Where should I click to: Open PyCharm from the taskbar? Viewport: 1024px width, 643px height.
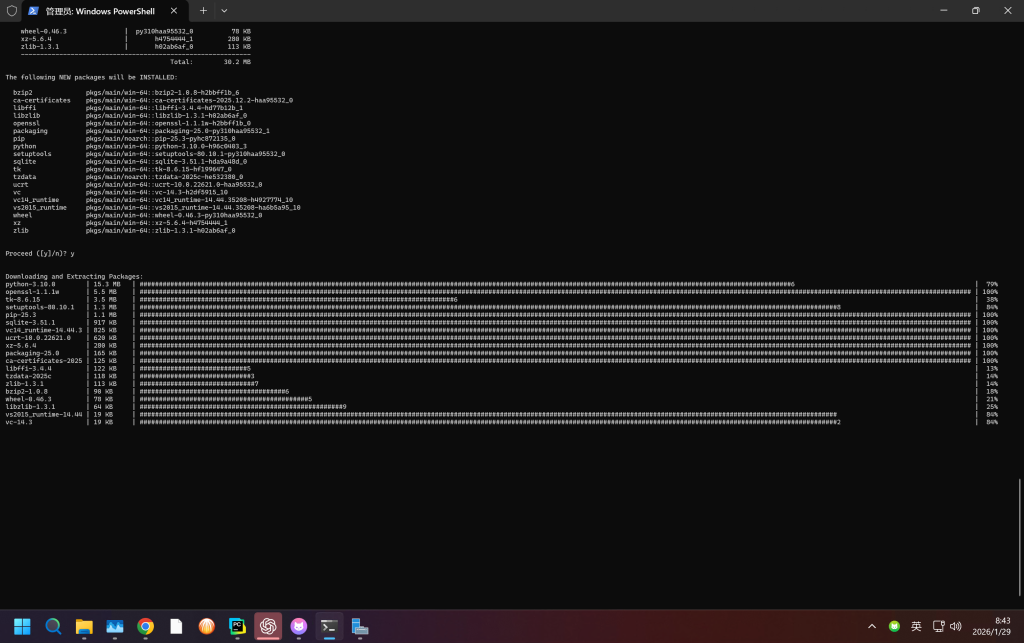click(x=237, y=627)
